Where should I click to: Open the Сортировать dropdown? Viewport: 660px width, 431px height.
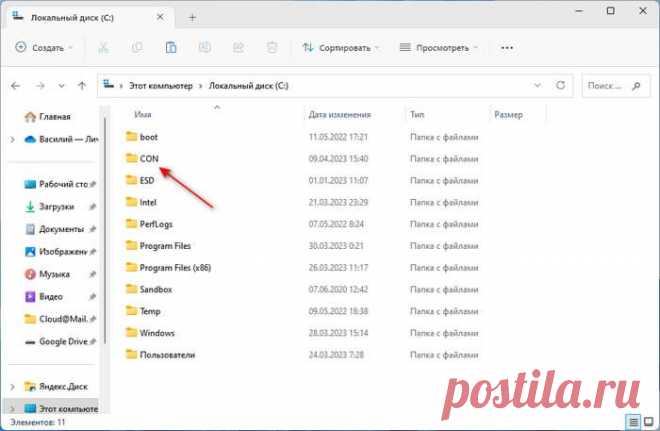pyautogui.click(x=341, y=48)
